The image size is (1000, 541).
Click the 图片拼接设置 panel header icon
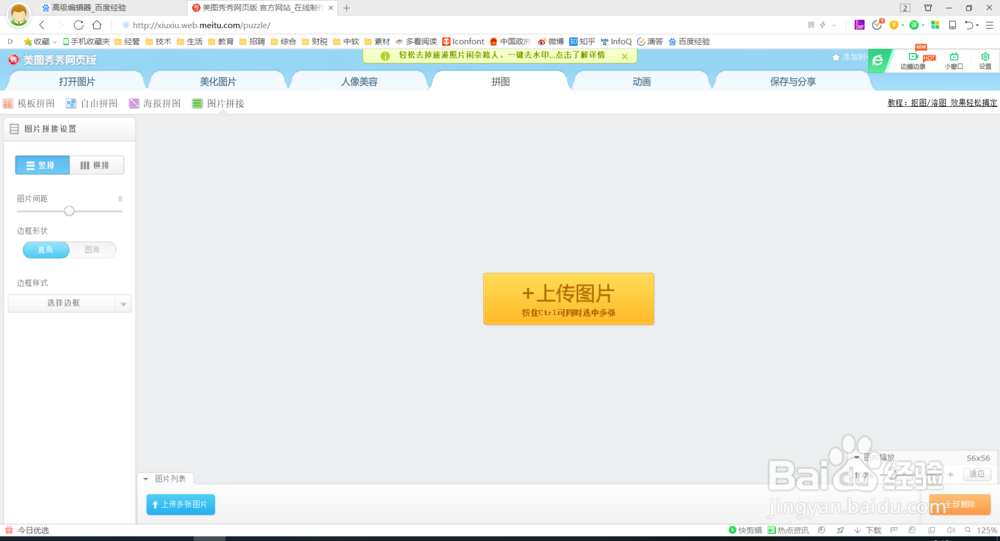click(14, 129)
